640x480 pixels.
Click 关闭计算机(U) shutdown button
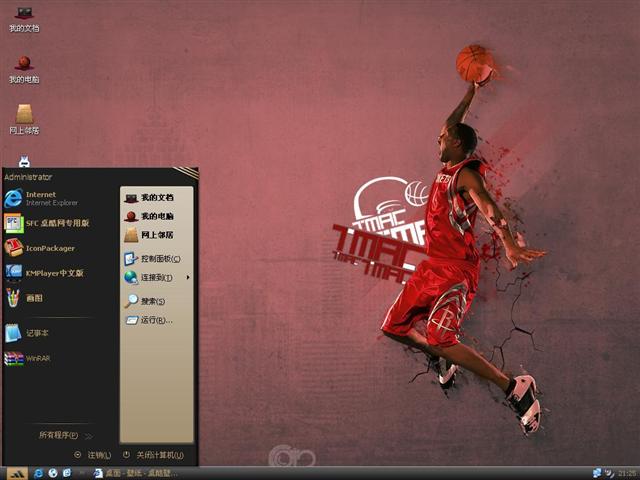[x=154, y=455]
